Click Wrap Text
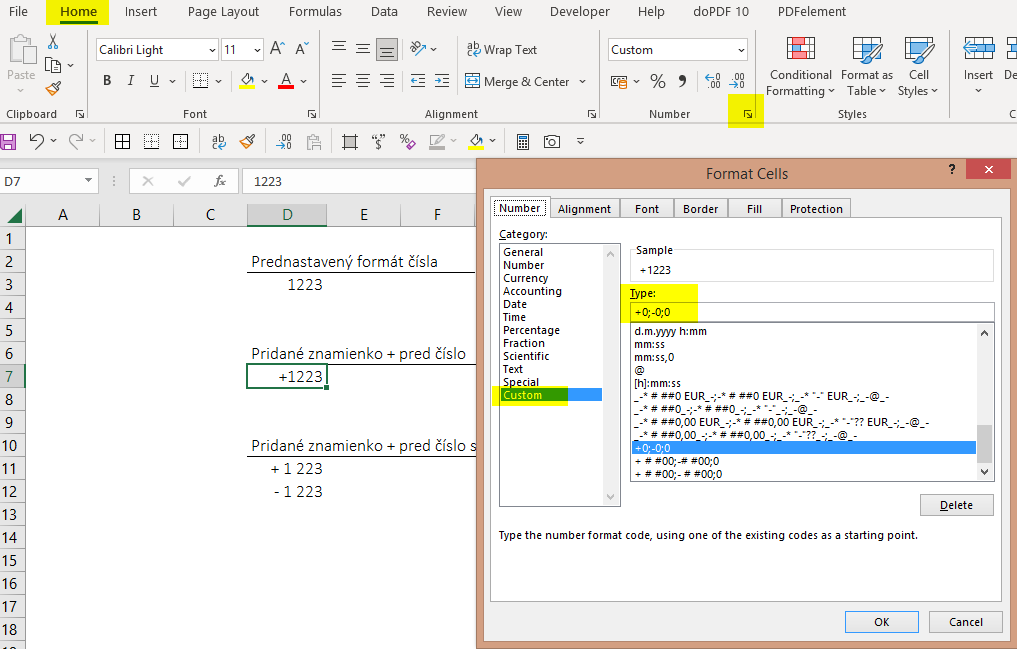This screenshot has height=649, width=1017. pos(502,49)
